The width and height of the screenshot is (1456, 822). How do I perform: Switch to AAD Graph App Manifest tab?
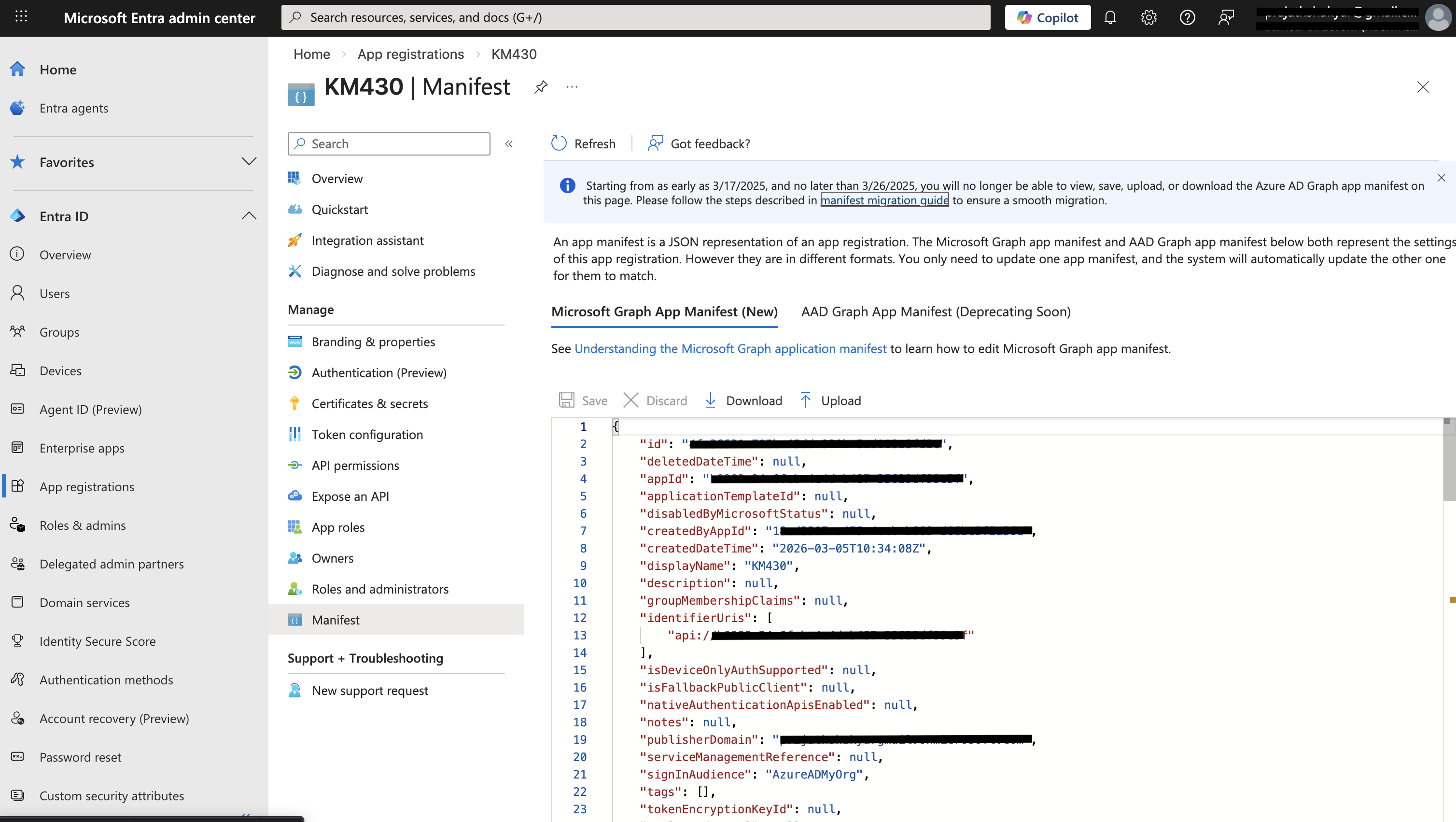(936, 312)
